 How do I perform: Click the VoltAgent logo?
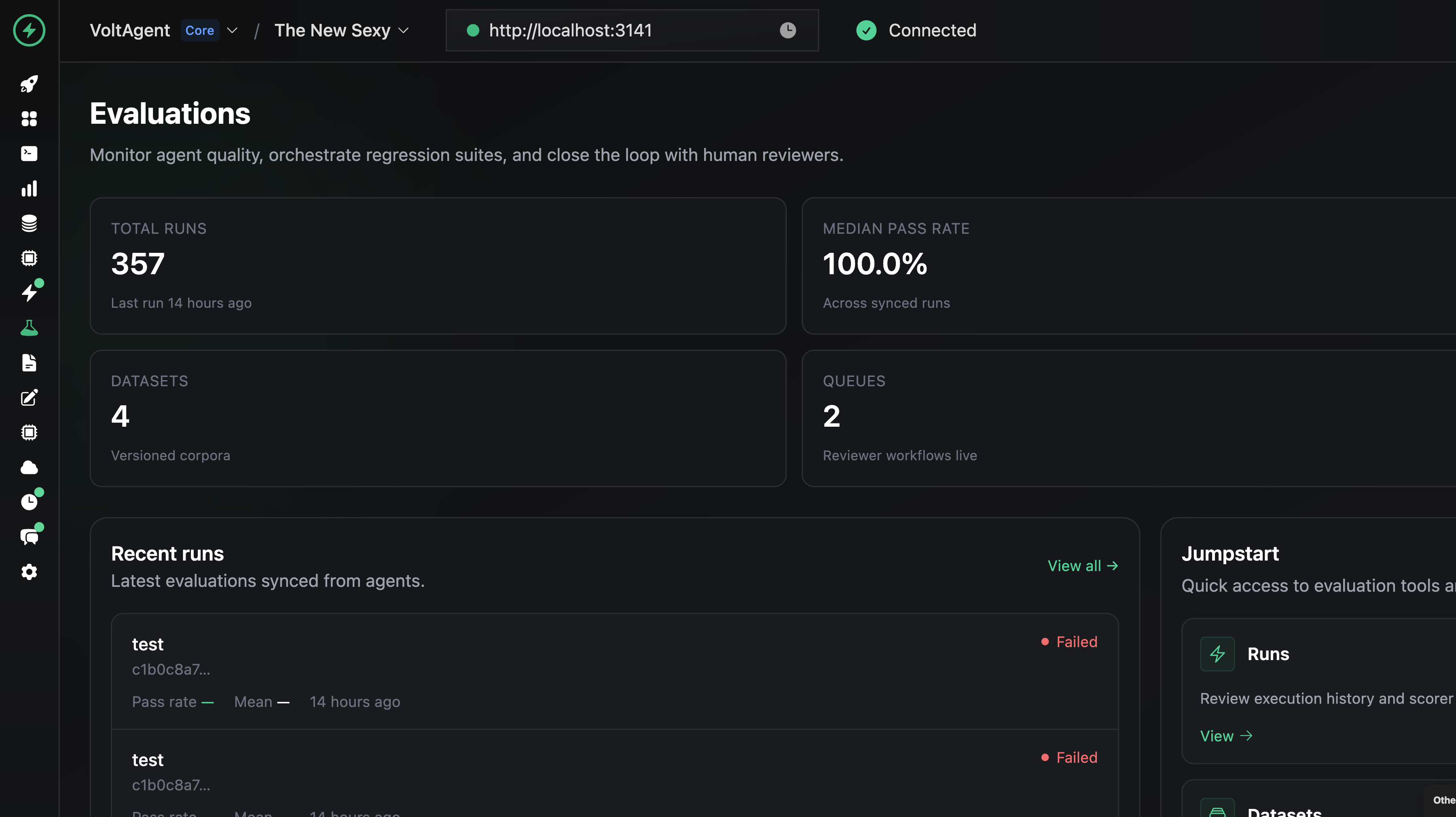28,31
